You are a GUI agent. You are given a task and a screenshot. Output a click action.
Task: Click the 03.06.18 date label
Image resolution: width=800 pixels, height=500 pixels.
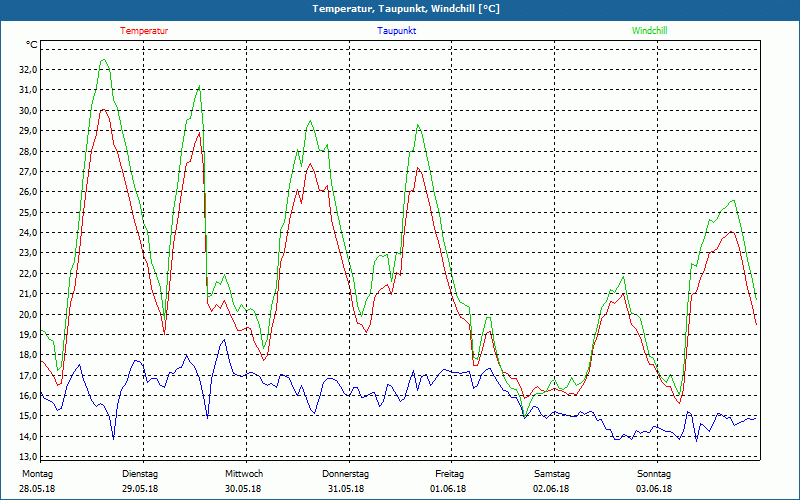[655, 489]
